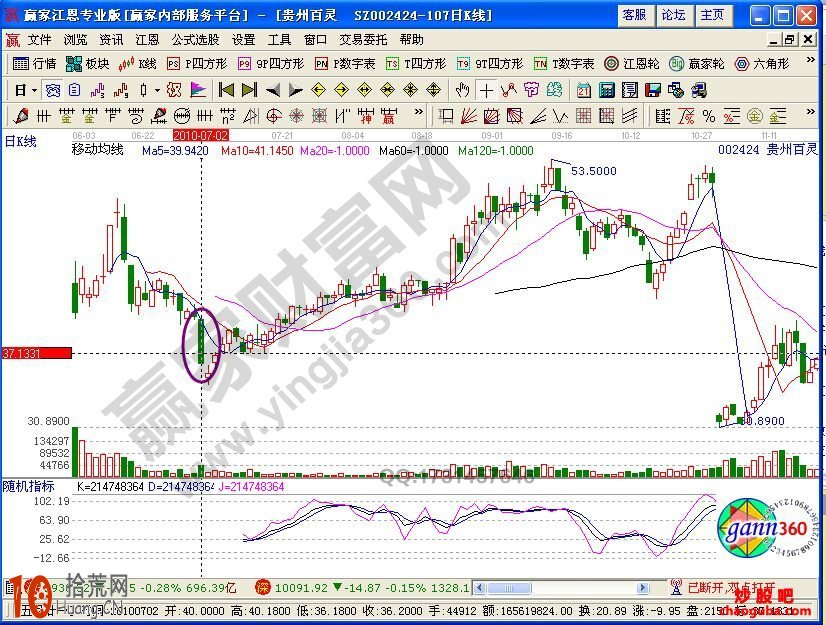Click the yellow diamond horizontal-expand icon
This screenshot has width=826, height=625.
point(365,91)
